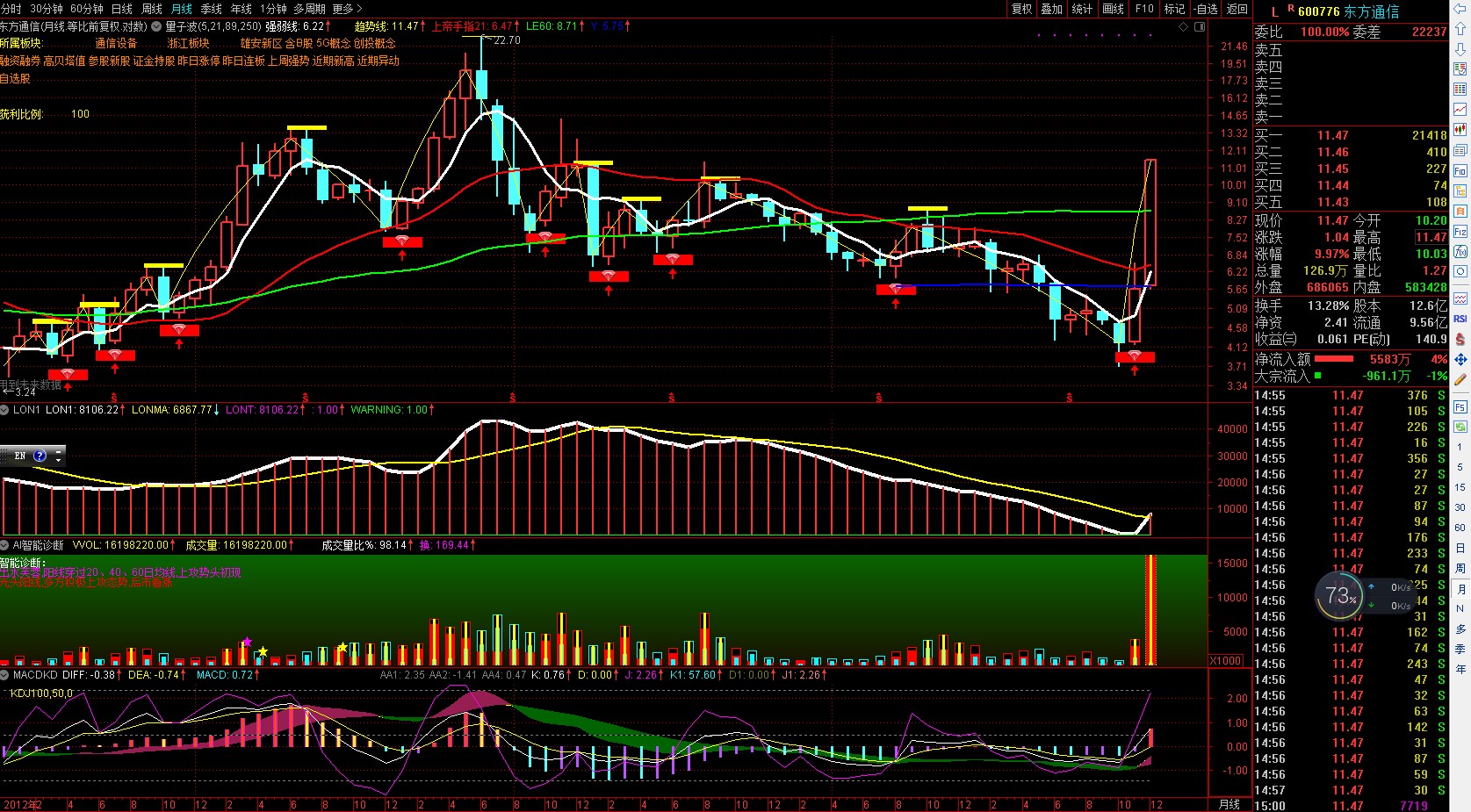This screenshot has height=812, width=1471.
Task: Switch to the 60分钟 period tab
Action: click(x=86, y=9)
